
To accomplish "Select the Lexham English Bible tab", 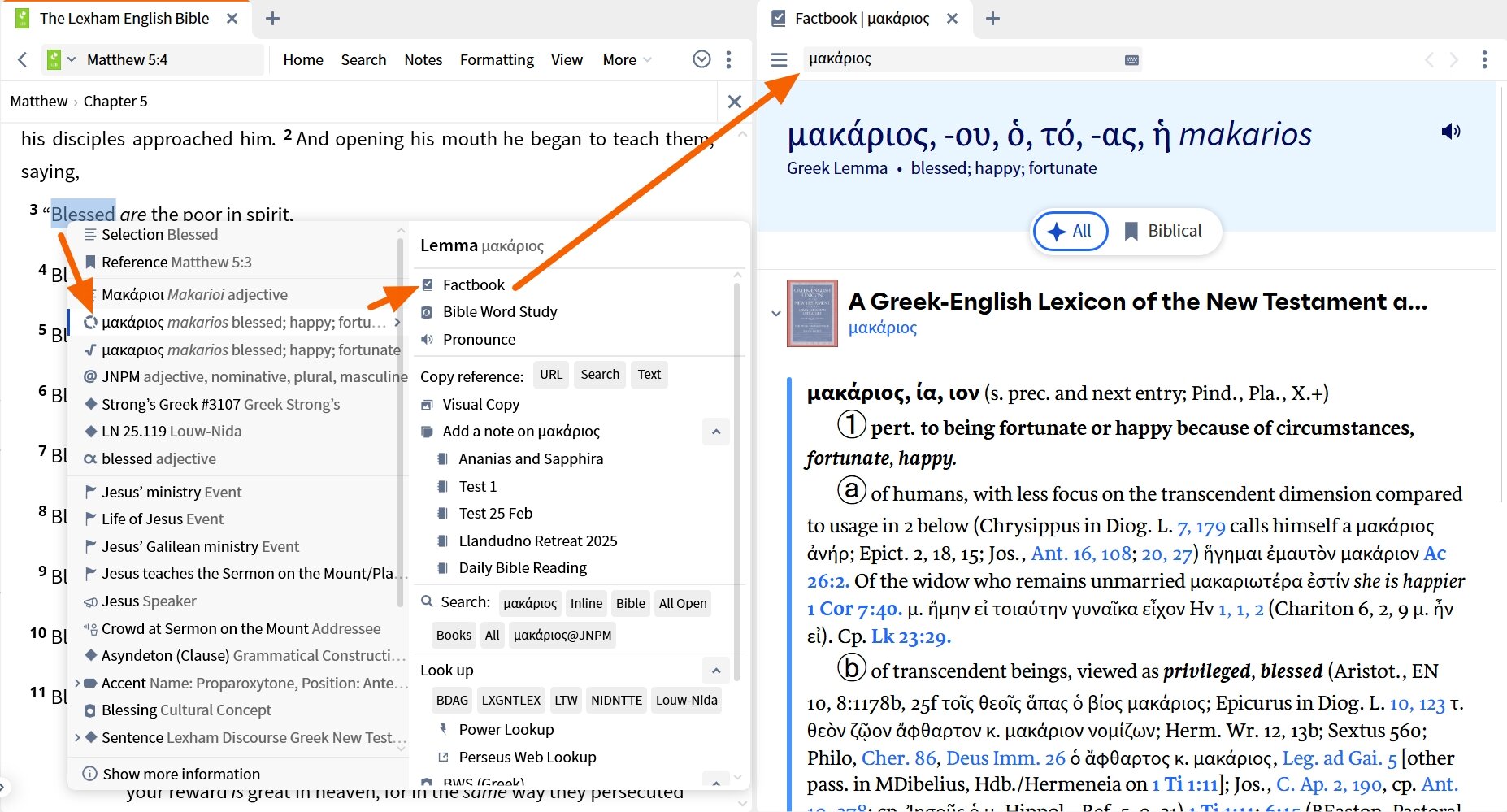I will click(124, 19).
